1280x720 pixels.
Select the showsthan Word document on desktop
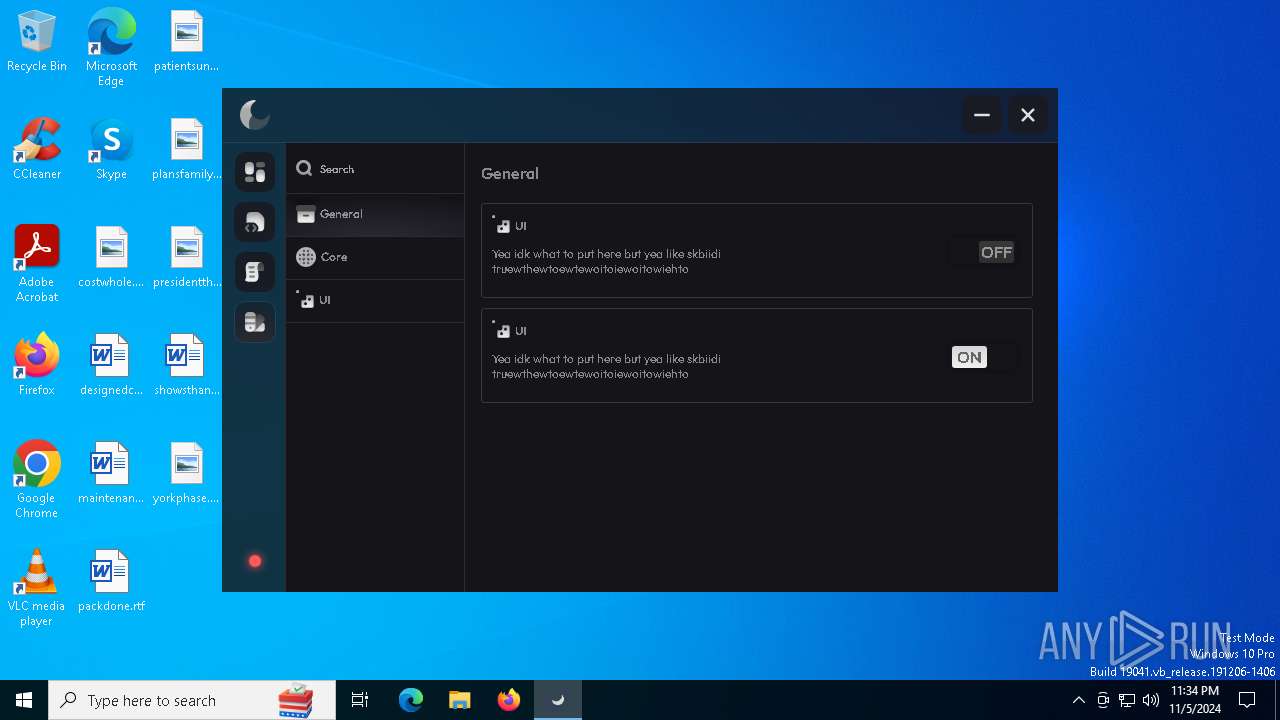click(x=186, y=364)
